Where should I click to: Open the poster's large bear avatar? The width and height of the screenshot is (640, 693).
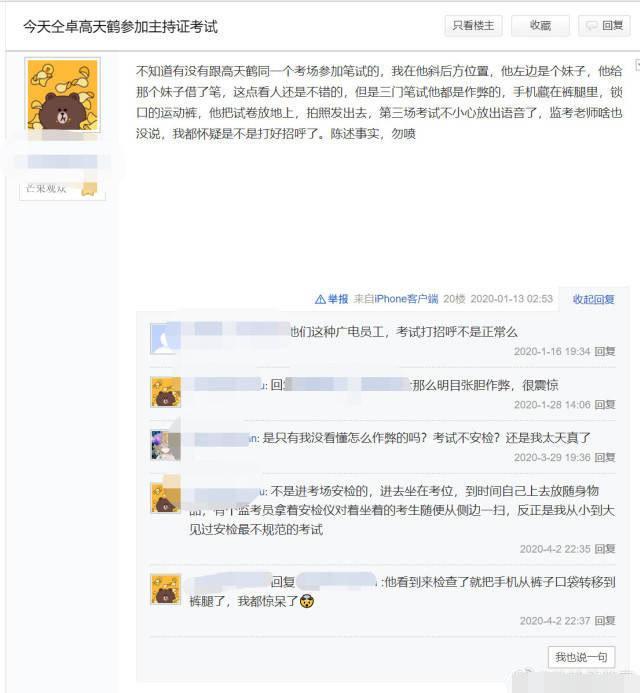(62, 95)
